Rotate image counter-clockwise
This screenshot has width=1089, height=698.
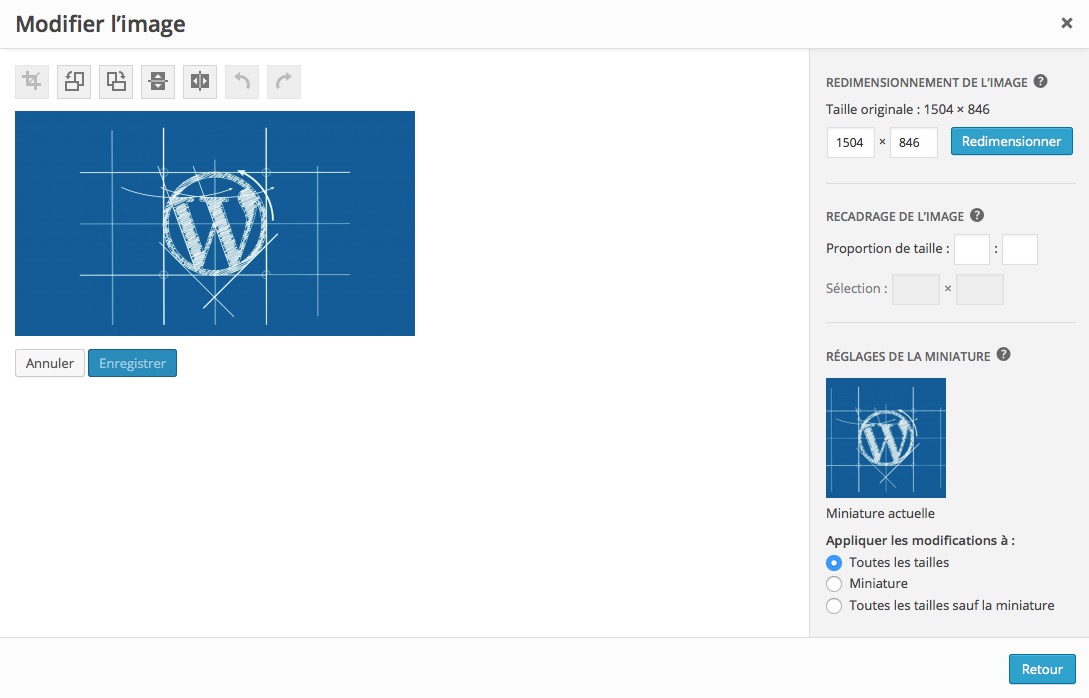(x=74, y=82)
